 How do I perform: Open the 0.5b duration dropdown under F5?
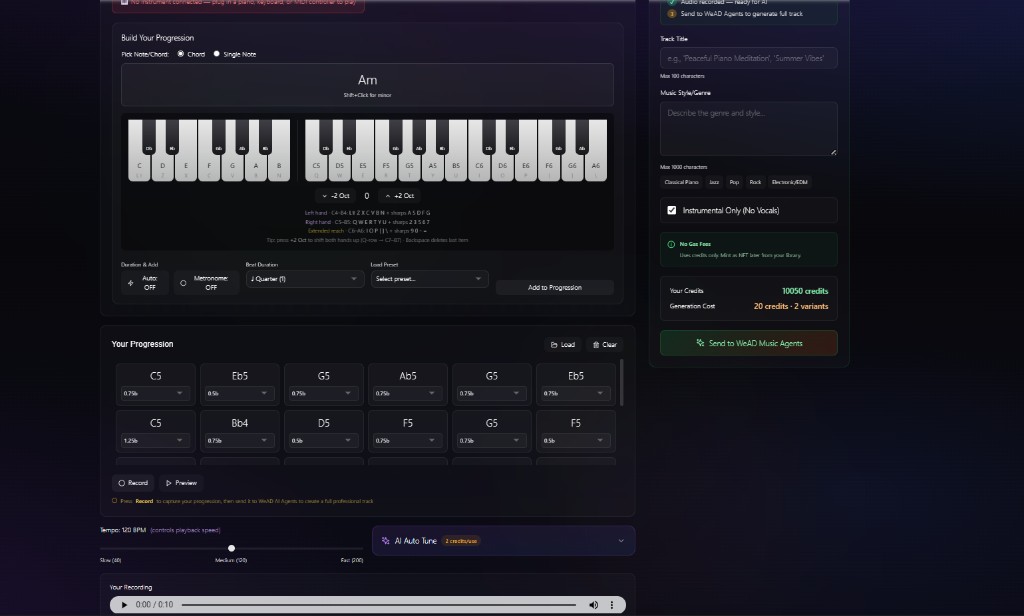coord(575,440)
